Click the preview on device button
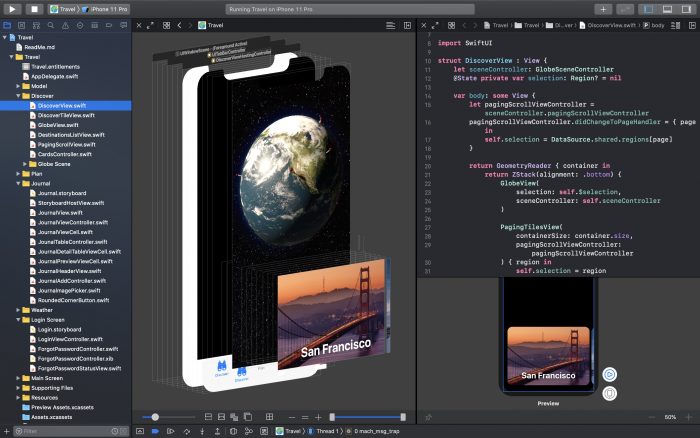This screenshot has height=438, width=700. pyautogui.click(x=609, y=393)
